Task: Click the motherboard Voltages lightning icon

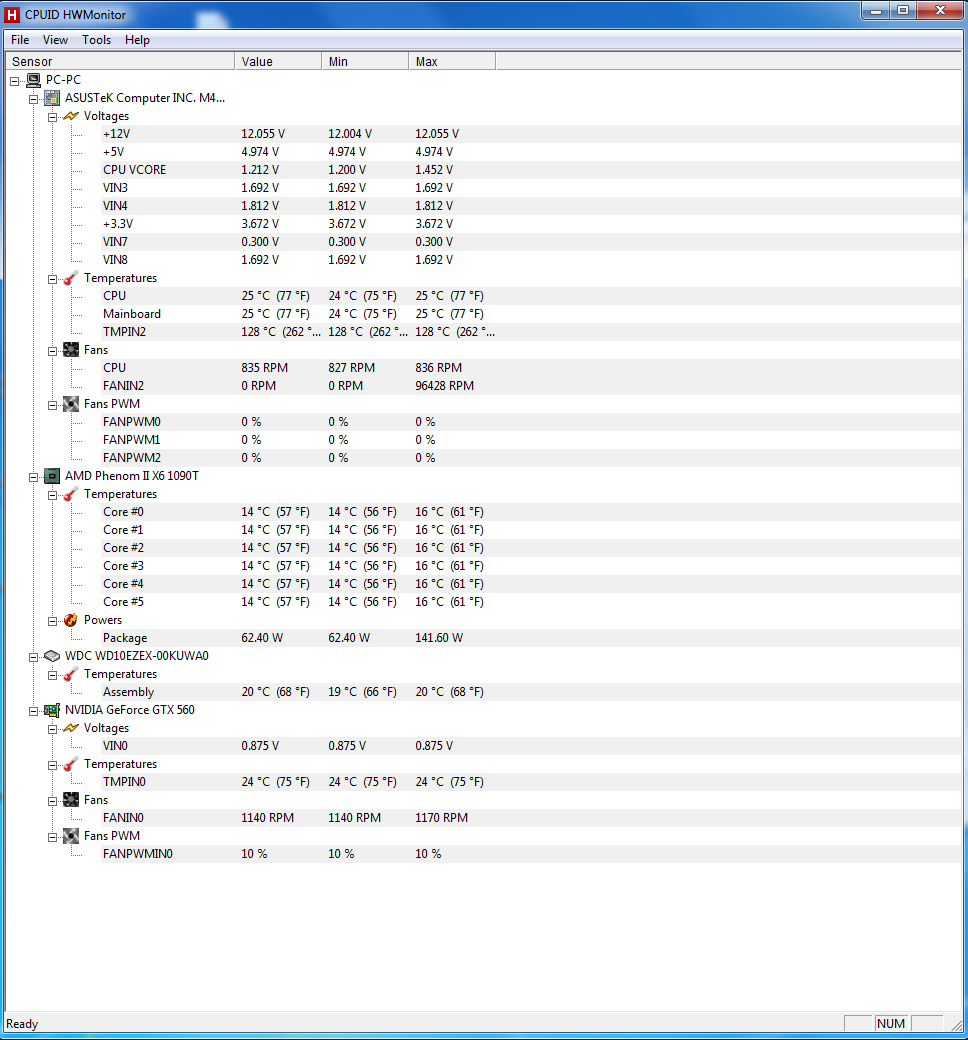Action: click(x=71, y=116)
